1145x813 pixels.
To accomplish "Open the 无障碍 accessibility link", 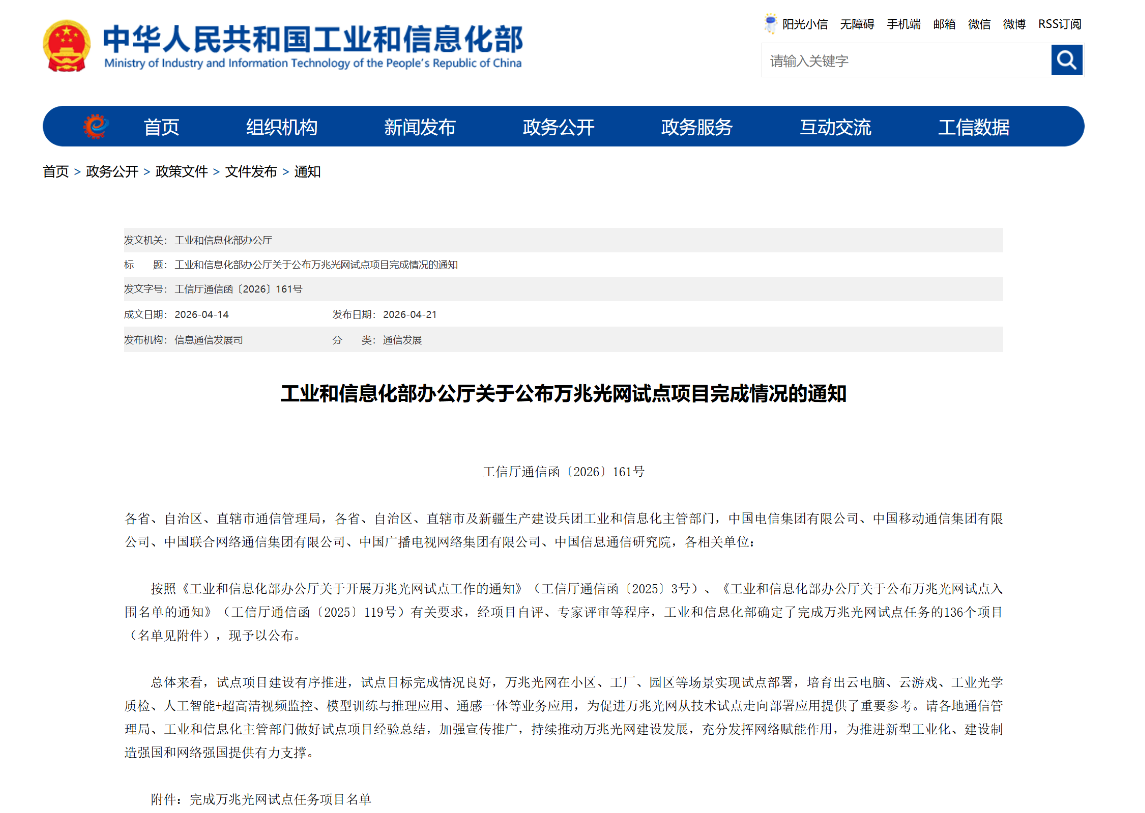I will [x=857, y=24].
